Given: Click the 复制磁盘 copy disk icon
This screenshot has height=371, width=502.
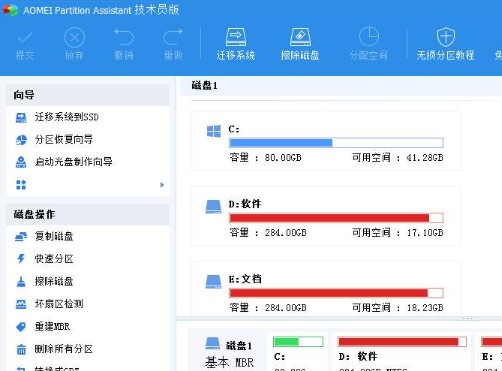Looking at the screenshot, I should pyautogui.click(x=21, y=237).
